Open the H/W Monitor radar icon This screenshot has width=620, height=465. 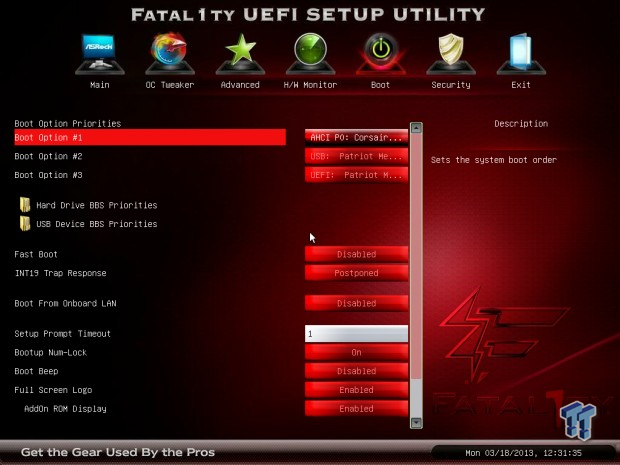pyautogui.click(x=310, y=54)
